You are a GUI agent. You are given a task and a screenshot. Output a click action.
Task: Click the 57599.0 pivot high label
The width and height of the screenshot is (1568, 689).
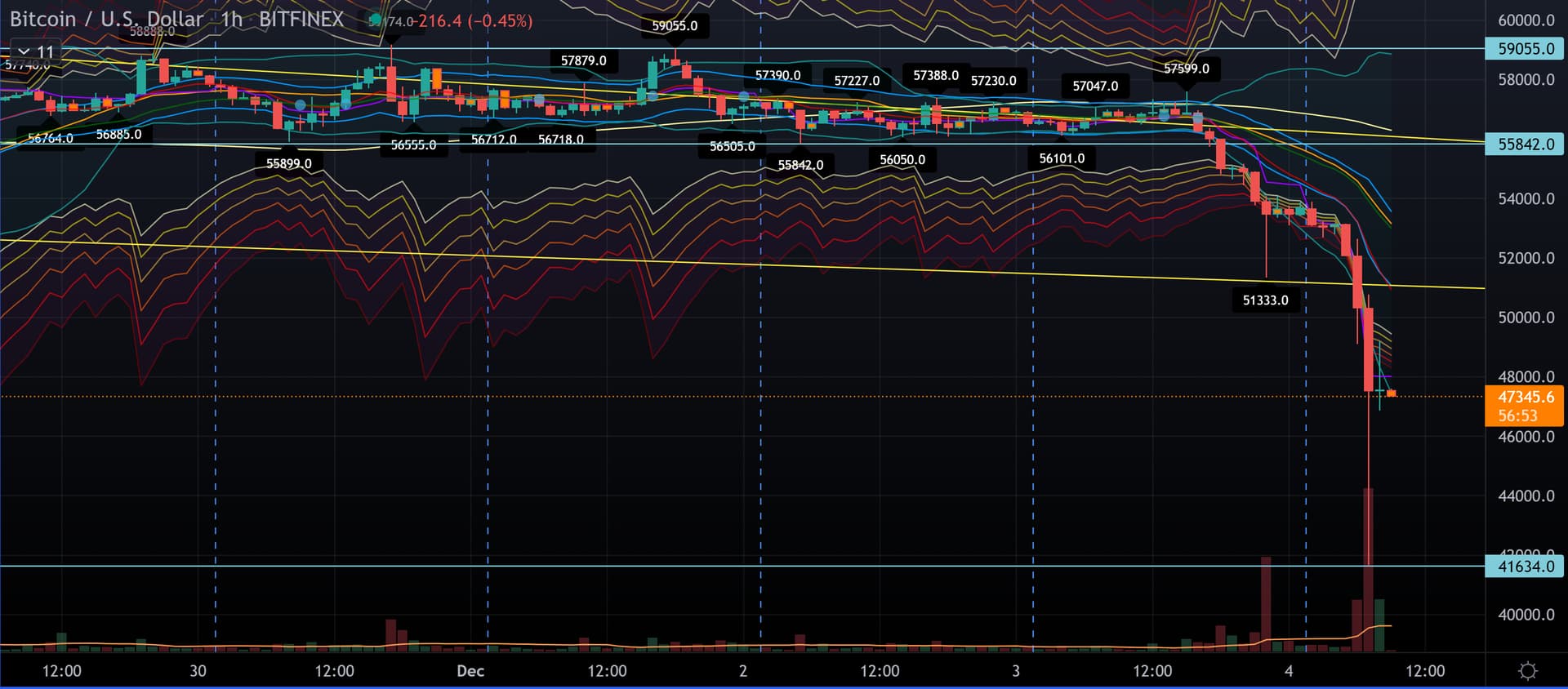pyautogui.click(x=1186, y=69)
